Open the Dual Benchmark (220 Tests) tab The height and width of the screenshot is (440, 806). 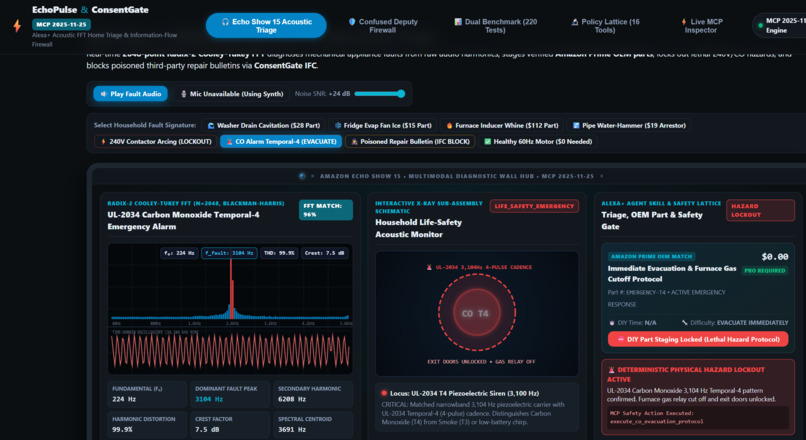pos(496,26)
